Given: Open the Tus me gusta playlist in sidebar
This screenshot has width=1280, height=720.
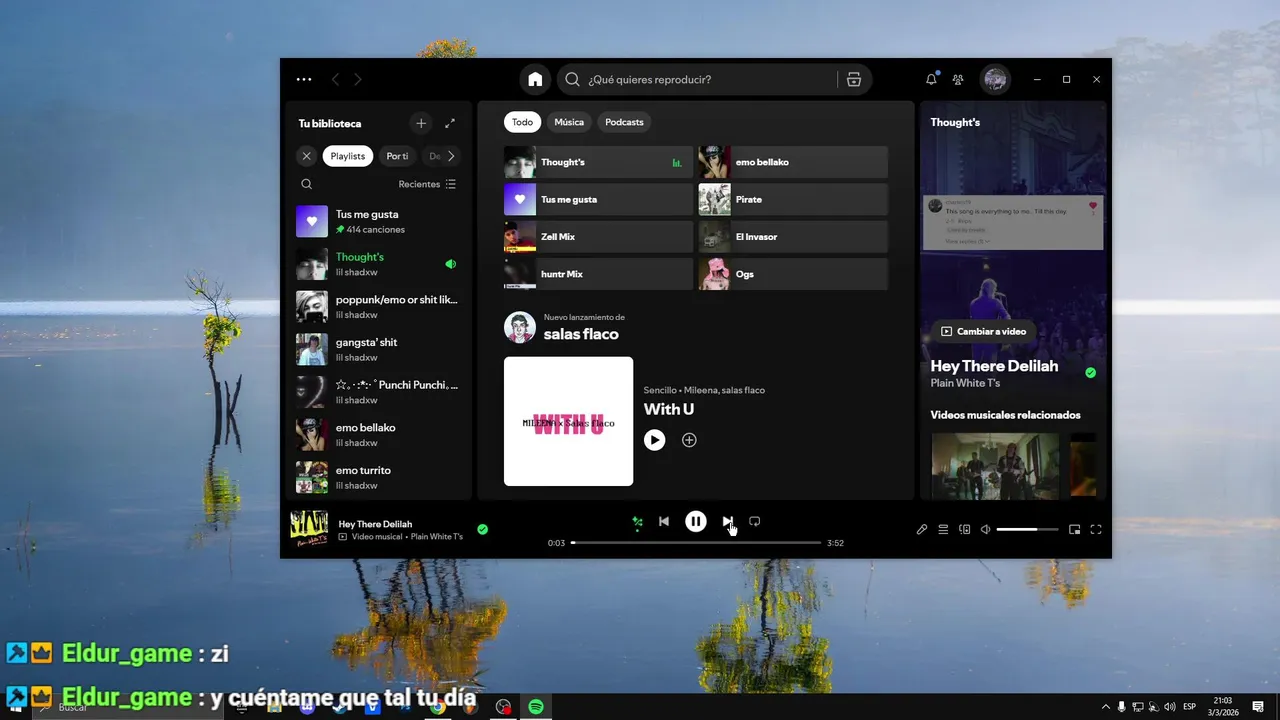Looking at the screenshot, I should coord(378,222).
